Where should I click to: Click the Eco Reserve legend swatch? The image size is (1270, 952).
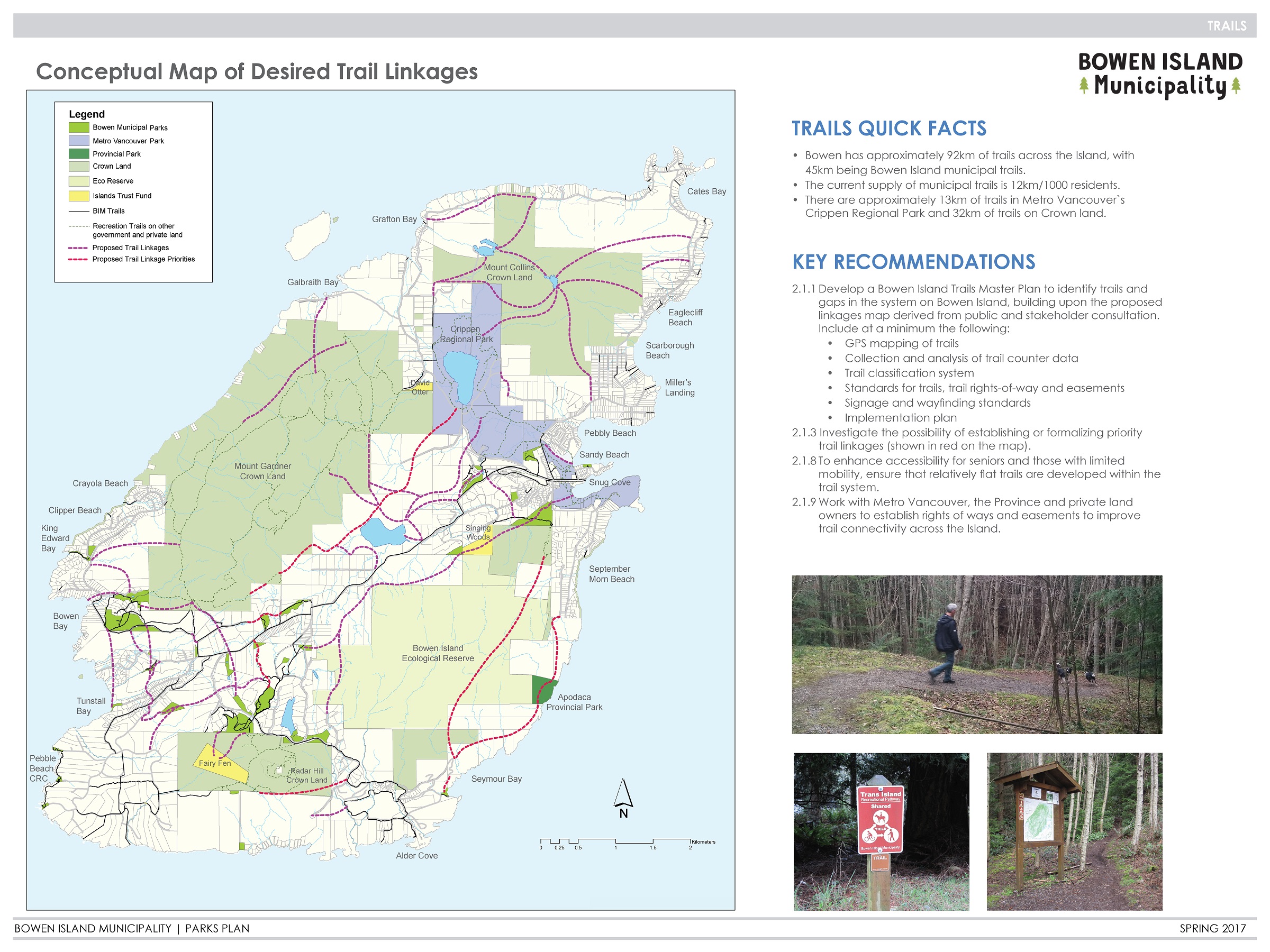tap(79, 181)
